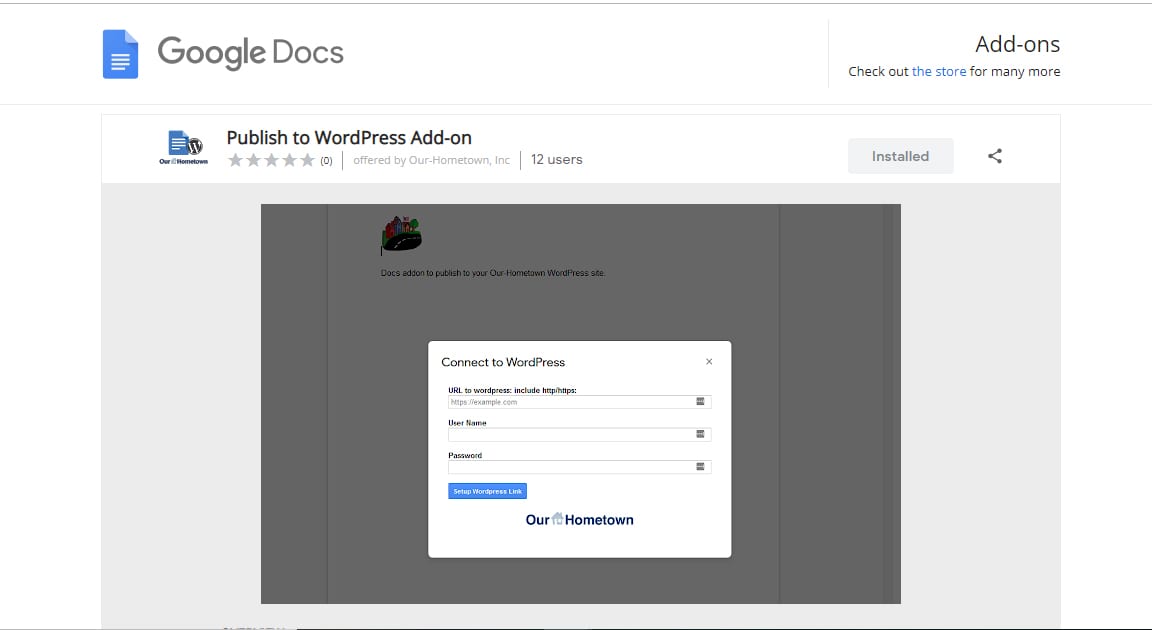The height and width of the screenshot is (630, 1152).
Task: Click the URL to wordpress input field
Action: pos(580,402)
